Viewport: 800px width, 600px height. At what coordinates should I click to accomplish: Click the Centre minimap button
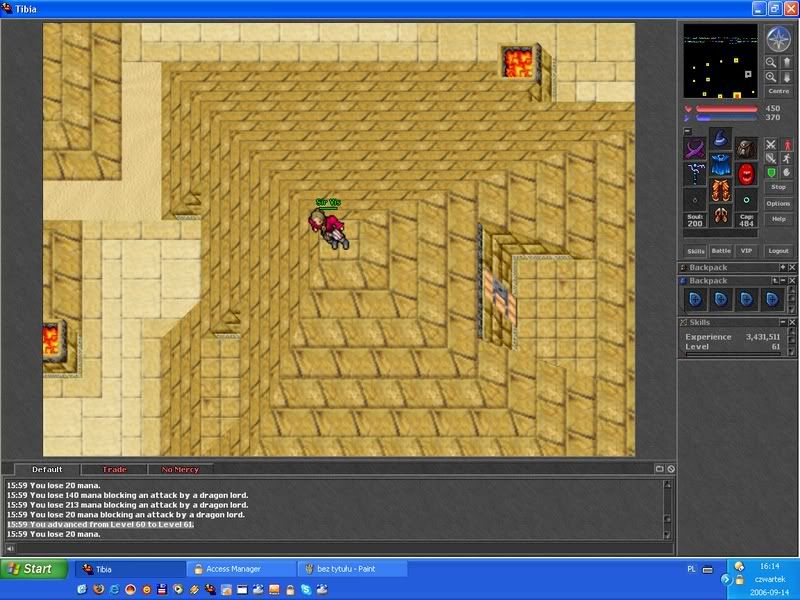pos(779,91)
